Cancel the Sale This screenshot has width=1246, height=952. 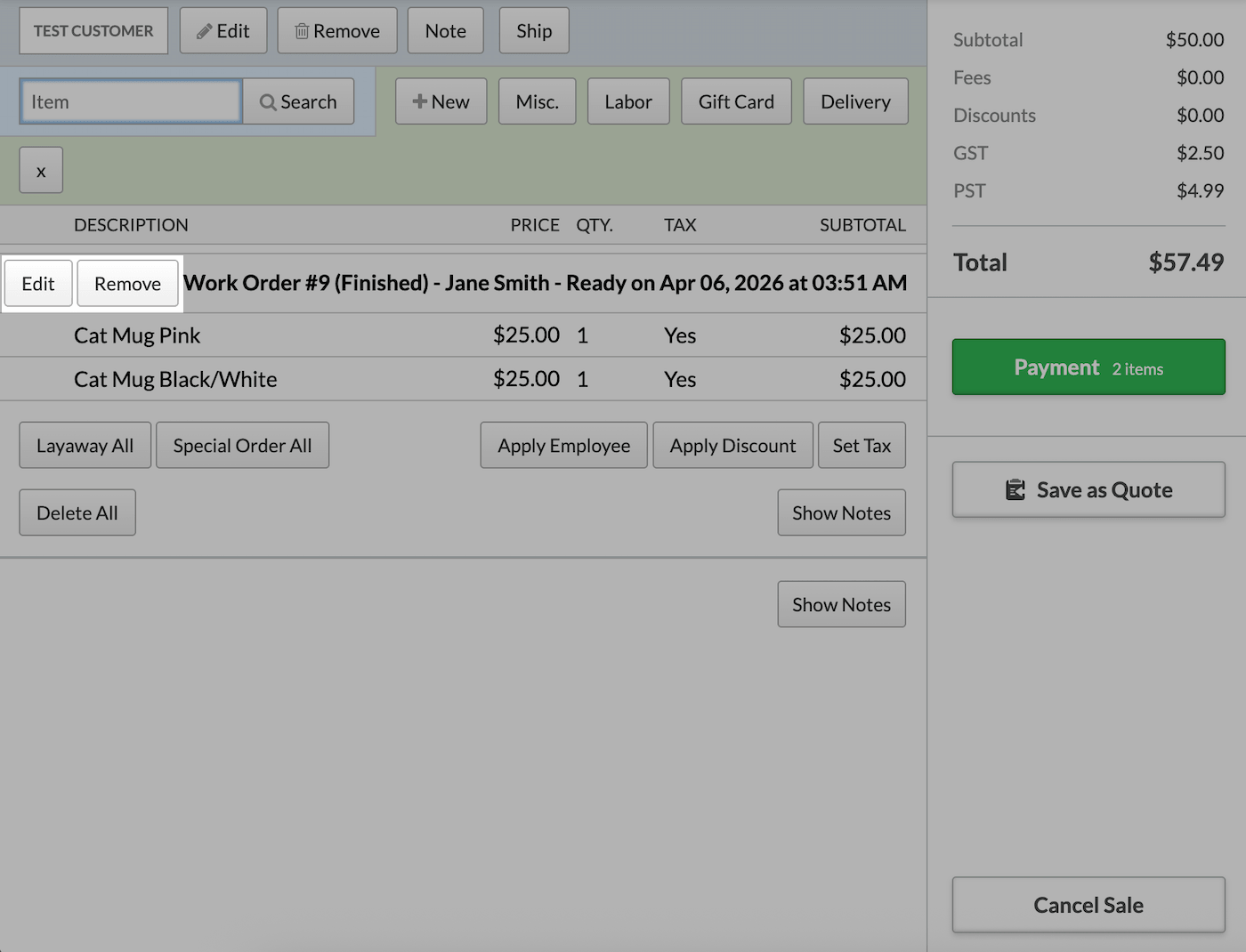coord(1088,905)
